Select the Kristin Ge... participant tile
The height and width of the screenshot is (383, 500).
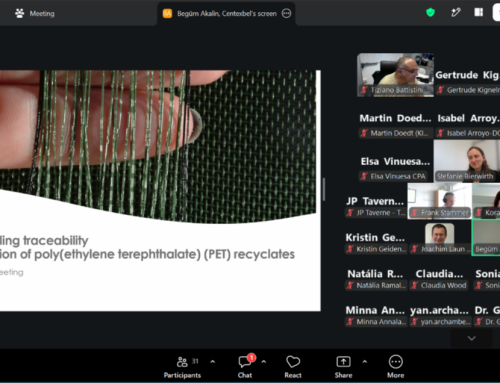[x=375, y=242]
